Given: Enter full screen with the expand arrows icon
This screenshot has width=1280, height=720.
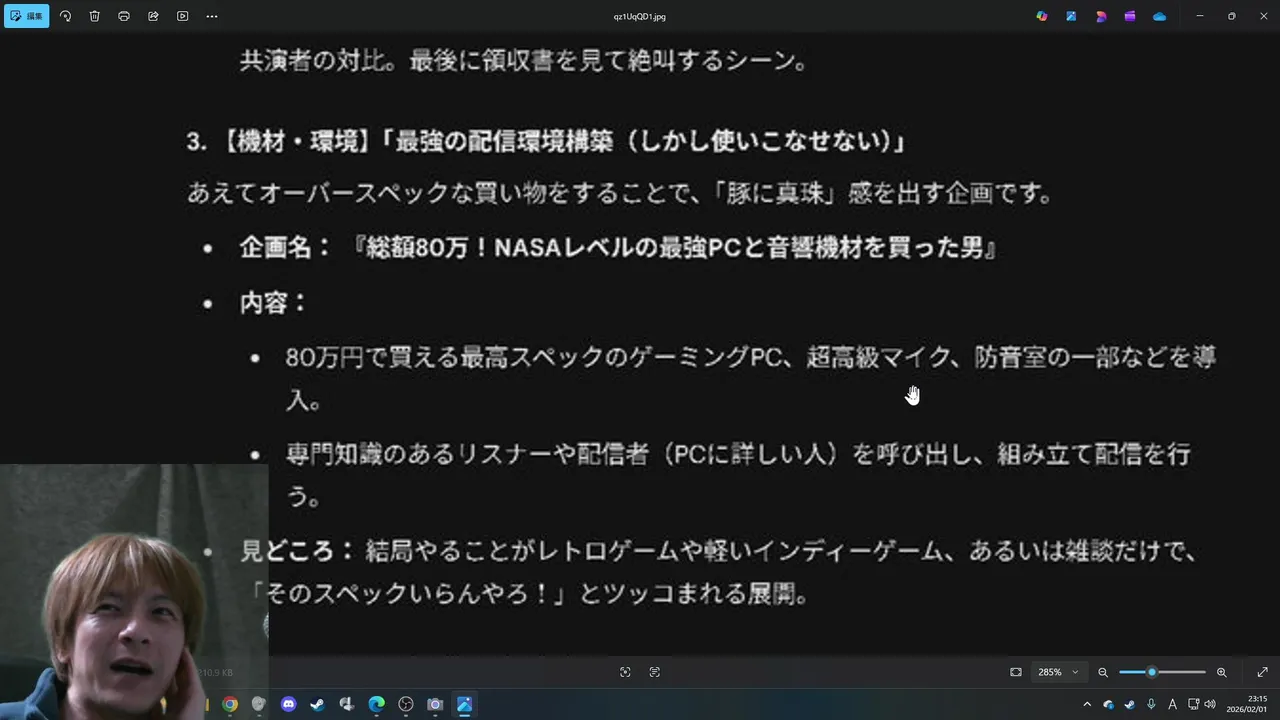Looking at the screenshot, I should pyautogui.click(x=1262, y=672).
